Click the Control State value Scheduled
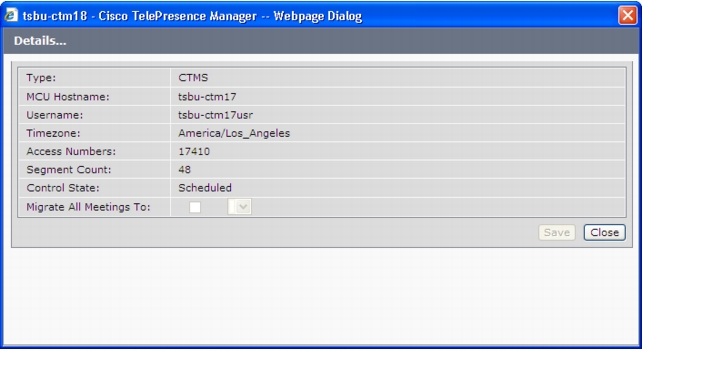 (205, 188)
